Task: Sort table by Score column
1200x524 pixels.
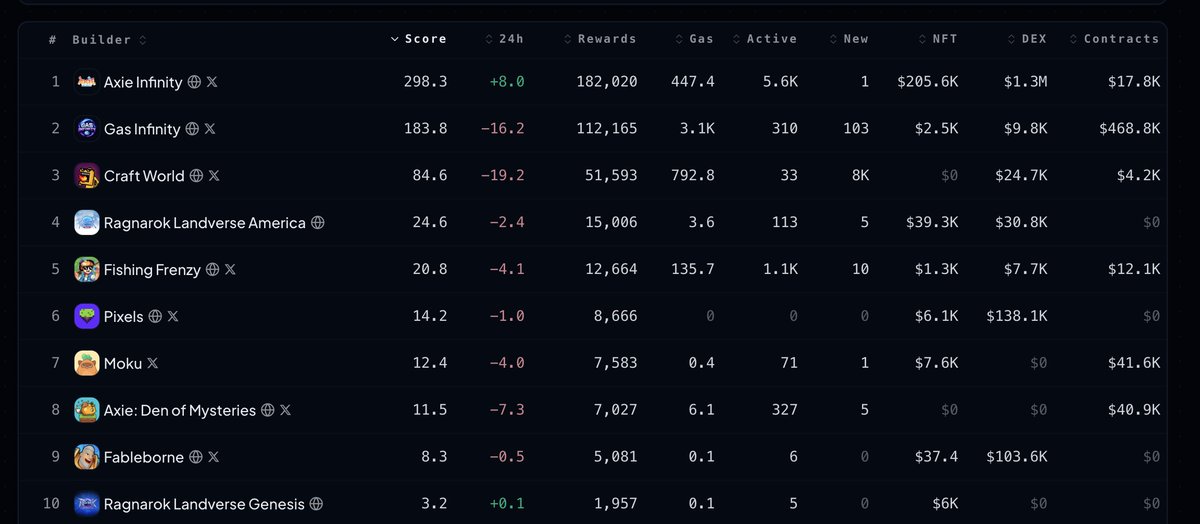Action: [419, 39]
